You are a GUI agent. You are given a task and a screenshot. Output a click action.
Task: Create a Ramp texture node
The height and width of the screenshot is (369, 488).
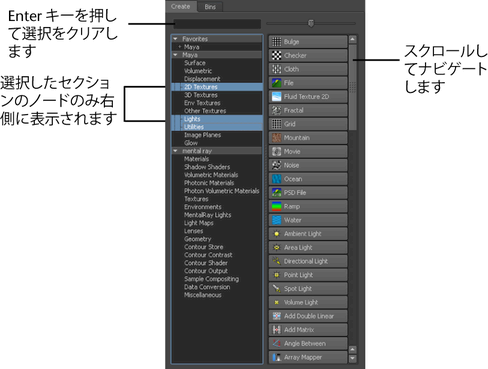pyautogui.click(x=308, y=206)
